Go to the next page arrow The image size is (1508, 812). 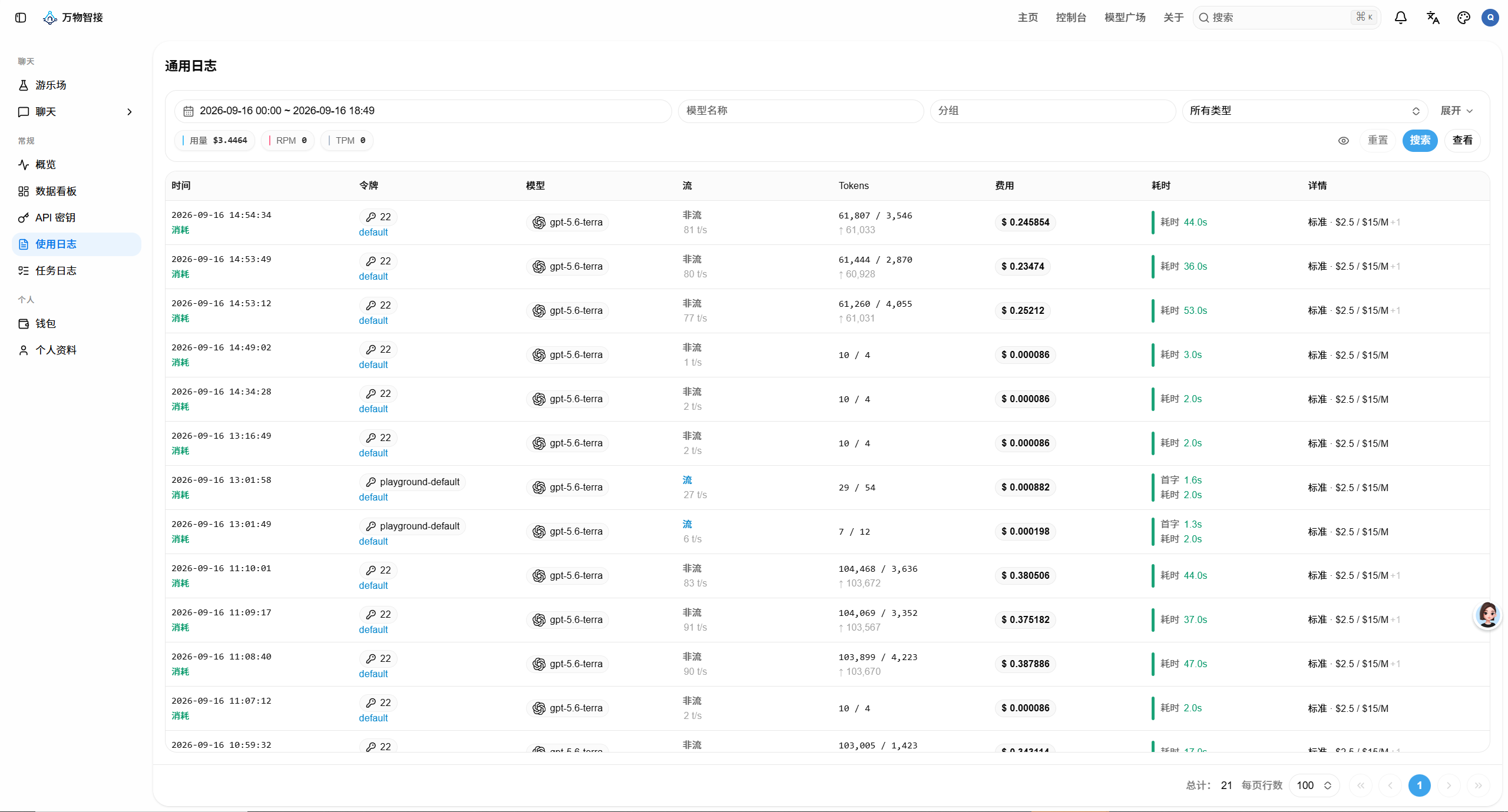pos(1449,786)
